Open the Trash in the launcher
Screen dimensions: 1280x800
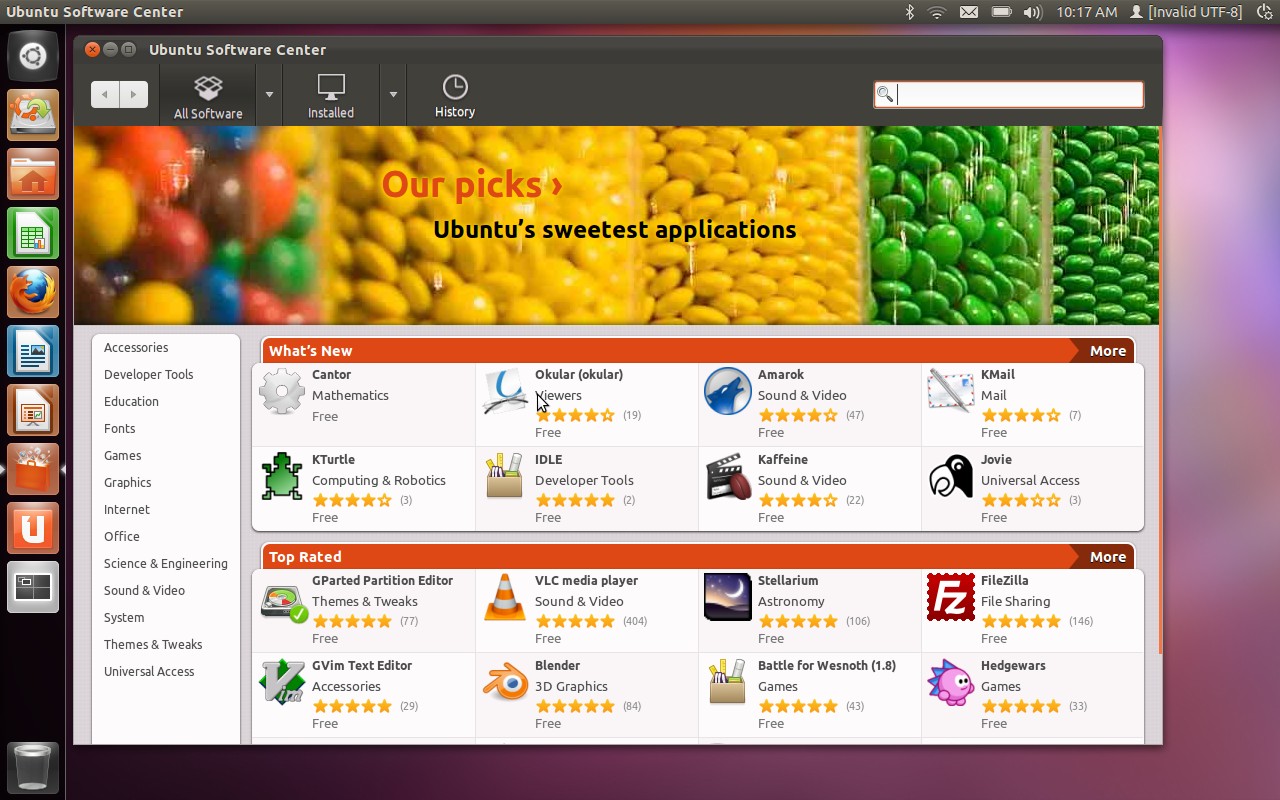pyautogui.click(x=33, y=768)
